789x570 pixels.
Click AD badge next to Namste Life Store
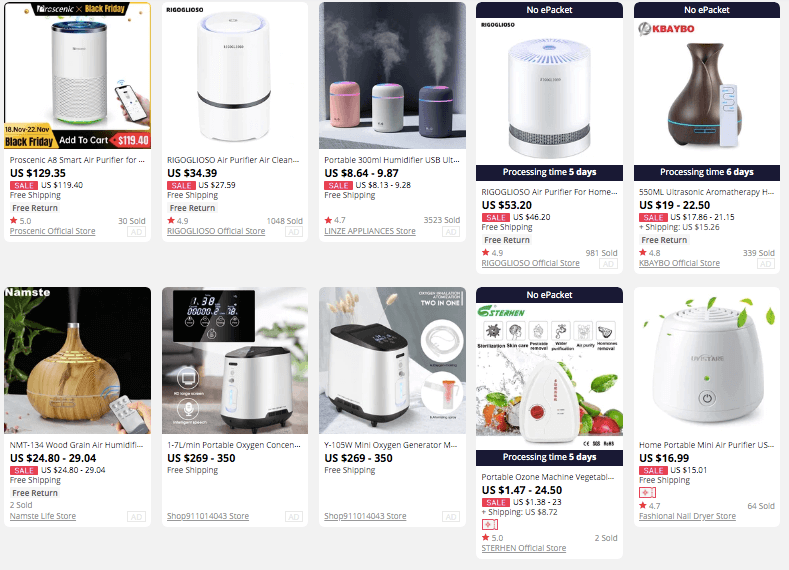click(136, 517)
